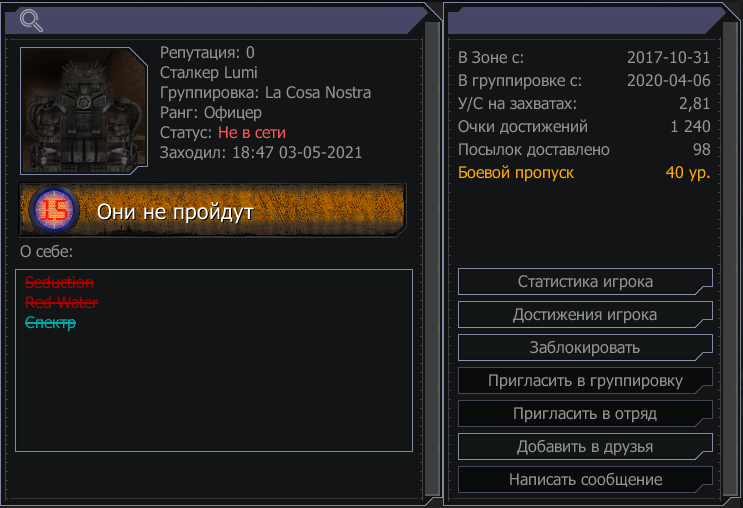Click the Очки достижений stat row
Screen dimensions: 743x508
point(584,127)
